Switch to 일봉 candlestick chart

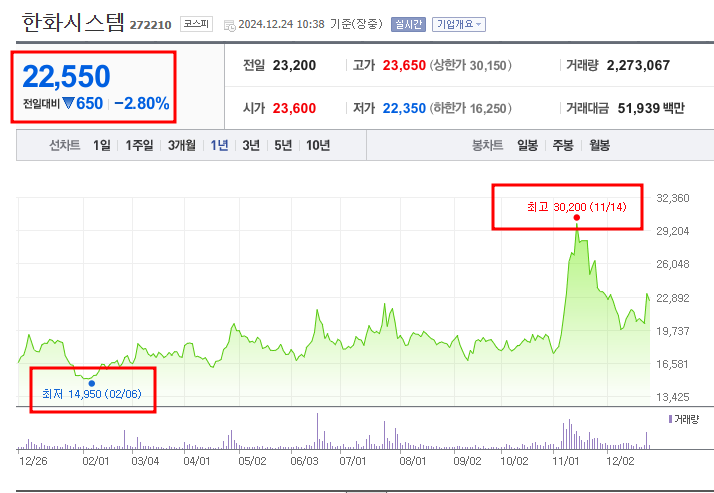527,145
